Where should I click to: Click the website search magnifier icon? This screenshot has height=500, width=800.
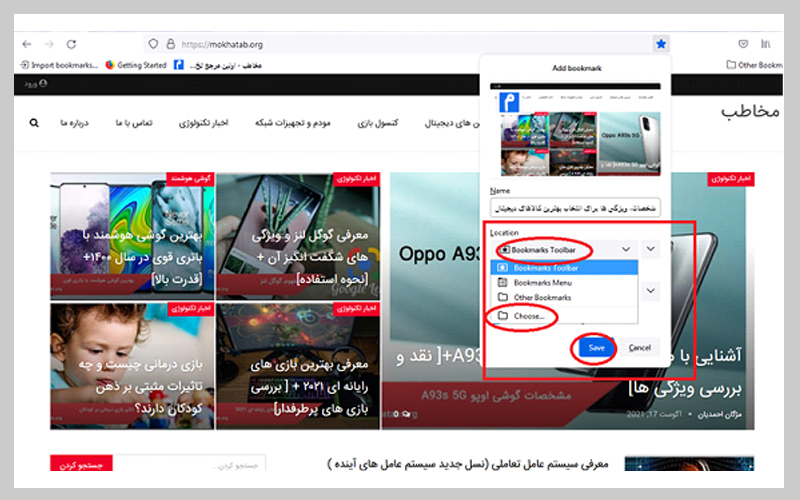click(x=34, y=123)
